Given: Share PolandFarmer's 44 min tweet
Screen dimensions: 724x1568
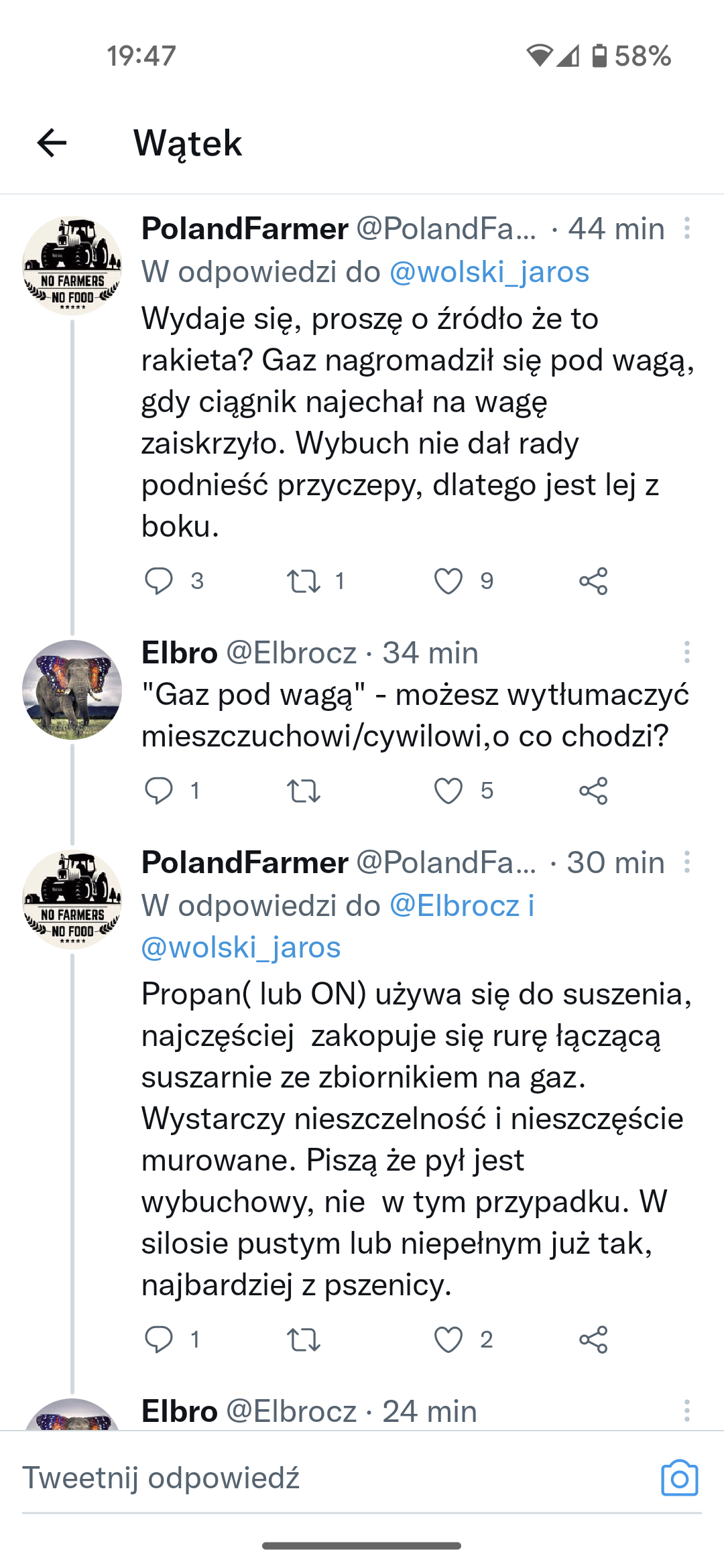Looking at the screenshot, I should [593, 581].
